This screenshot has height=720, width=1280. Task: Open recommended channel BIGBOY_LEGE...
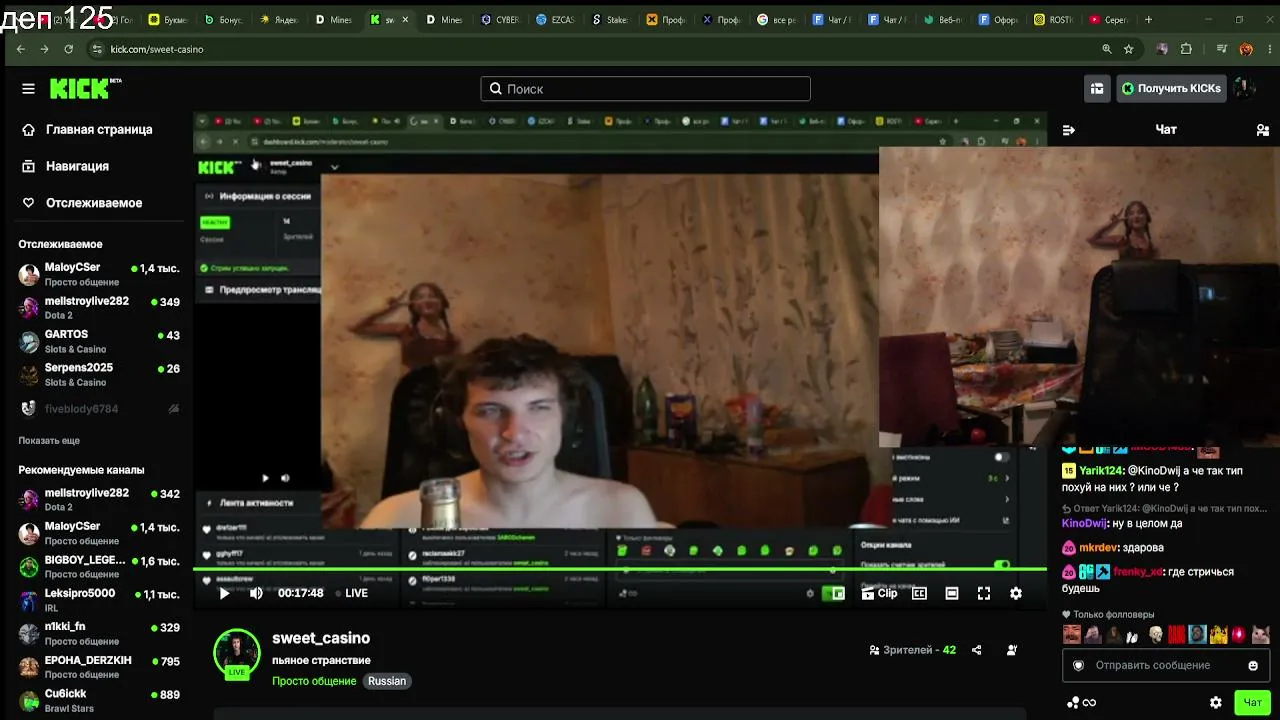click(x=99, y=566)
